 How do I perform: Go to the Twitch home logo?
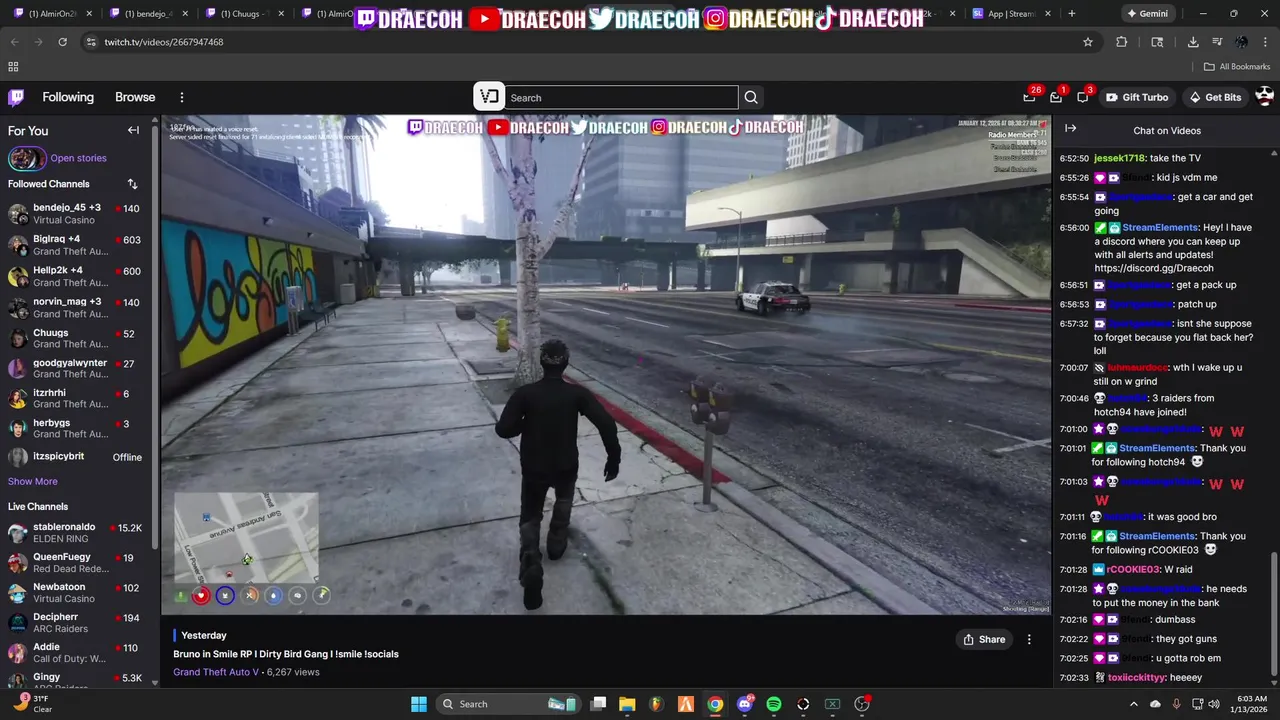16,97
